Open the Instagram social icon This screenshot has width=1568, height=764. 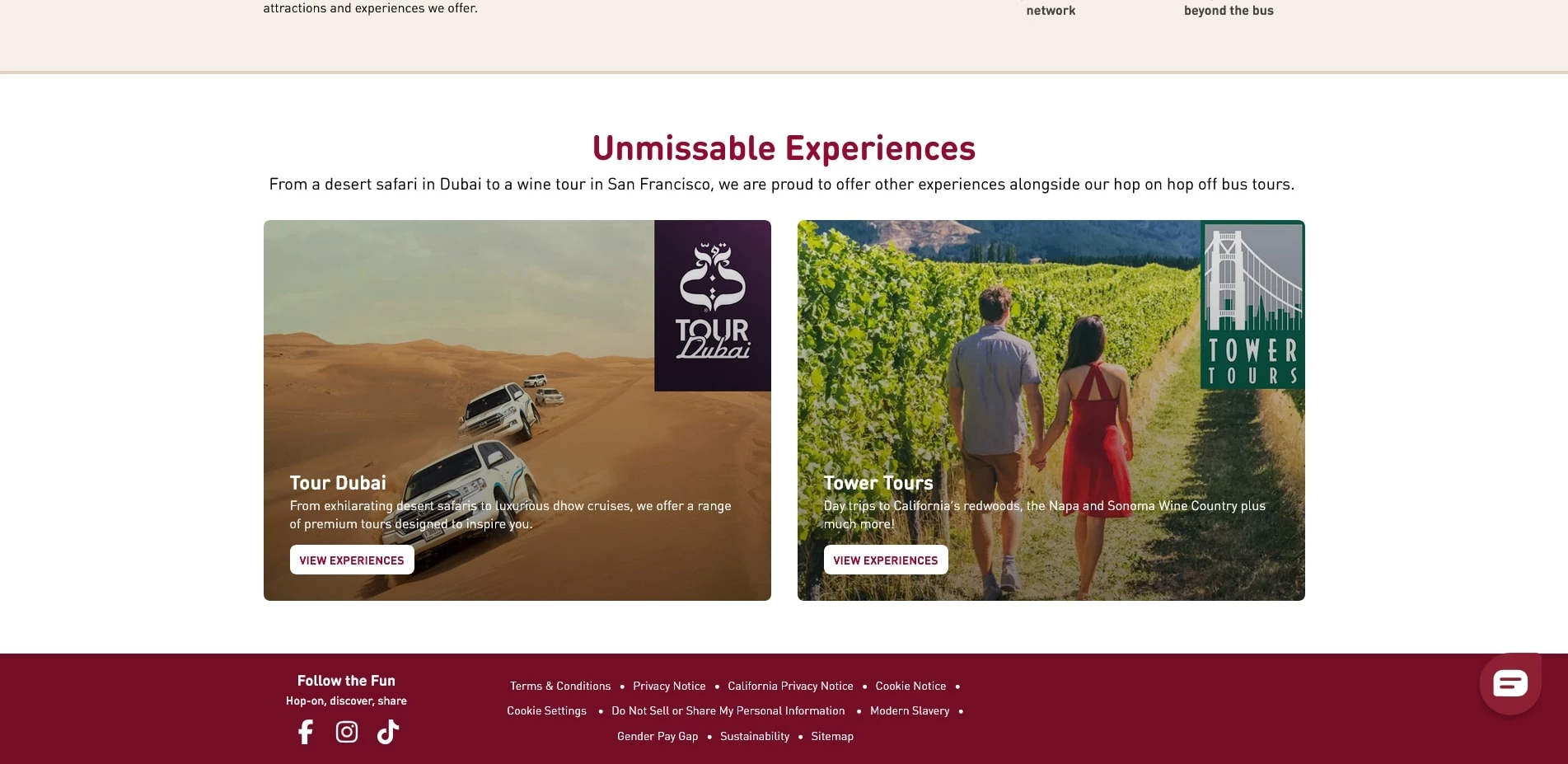point(347,732)
